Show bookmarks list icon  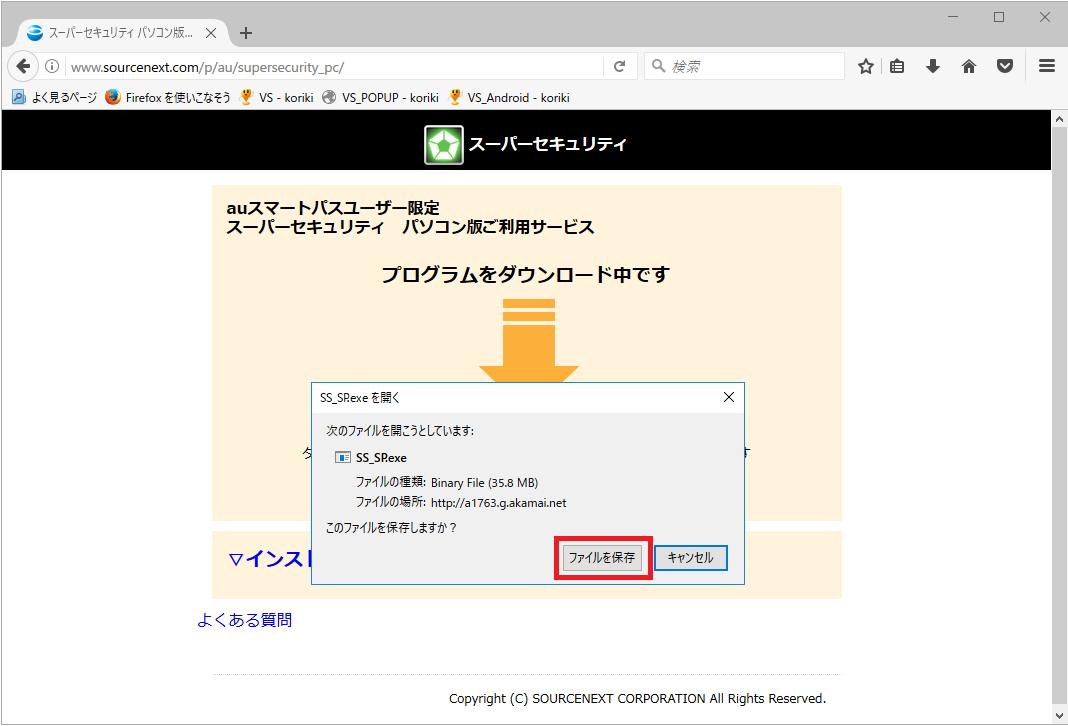897,66
